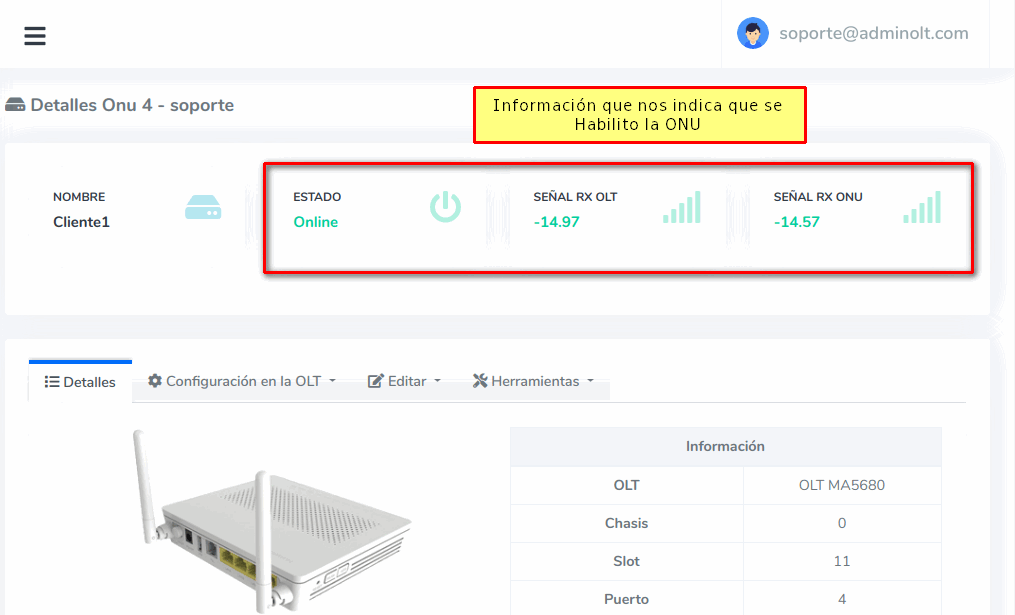This screenshot has height=615, width=1015.
Task: Open the Editar dropdown menu
Action: (x=404, y=381)
